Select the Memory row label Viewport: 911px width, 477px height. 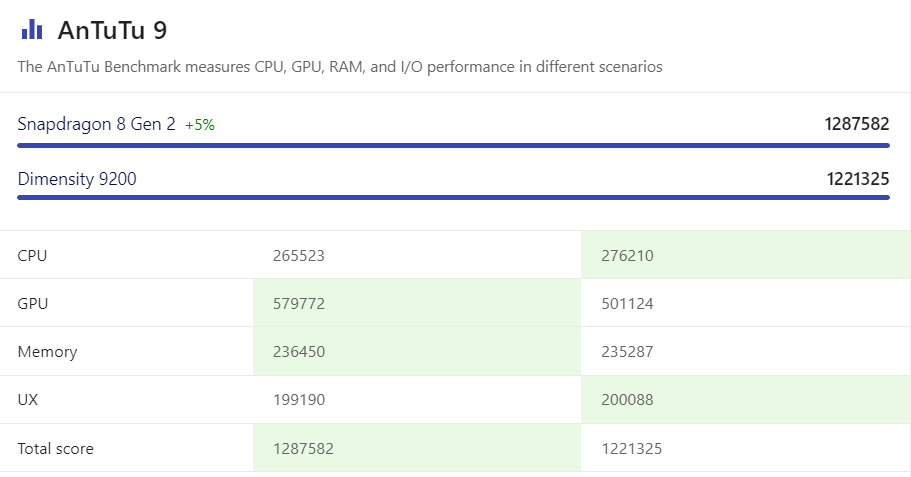tap(47, 352)
